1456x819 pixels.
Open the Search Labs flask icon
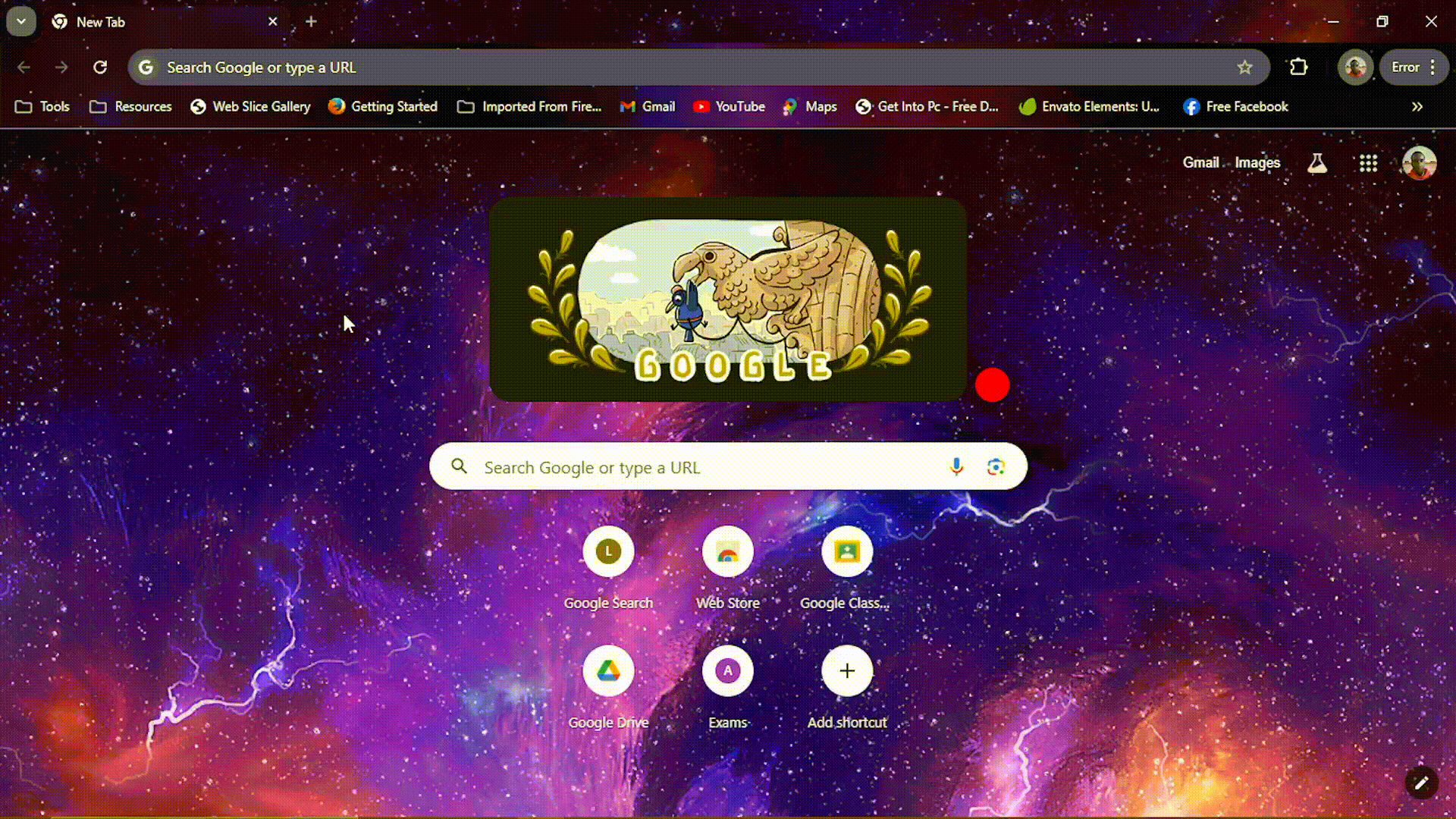(1317, 163)
